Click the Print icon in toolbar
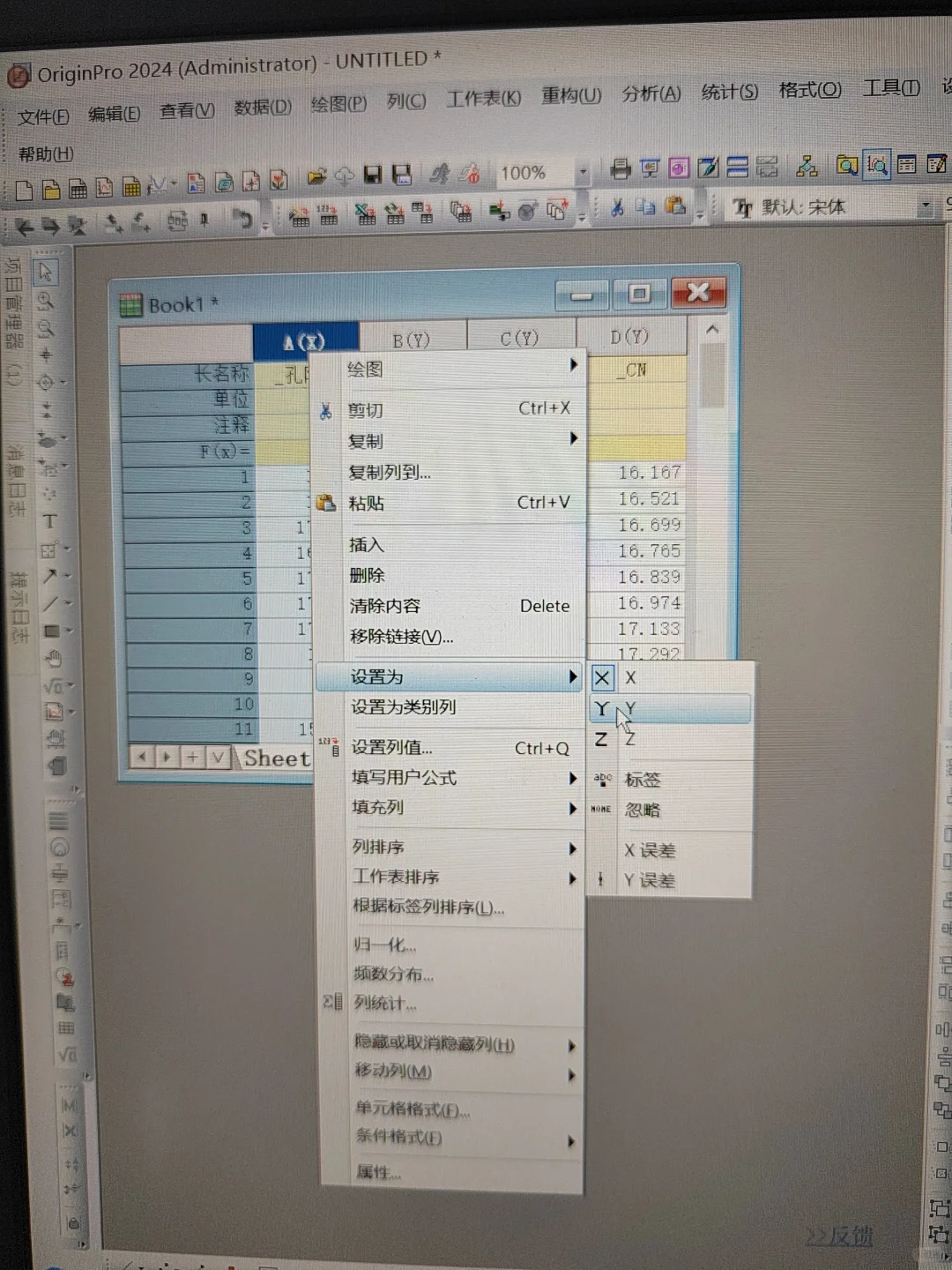The height and width of the screenshot is (1270, 952). (x=621, y=168)
